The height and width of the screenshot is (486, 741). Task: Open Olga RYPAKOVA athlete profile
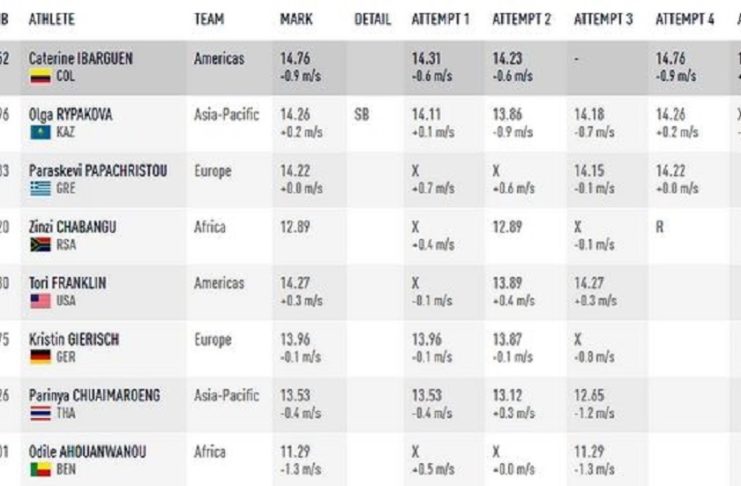click(70, 115)
